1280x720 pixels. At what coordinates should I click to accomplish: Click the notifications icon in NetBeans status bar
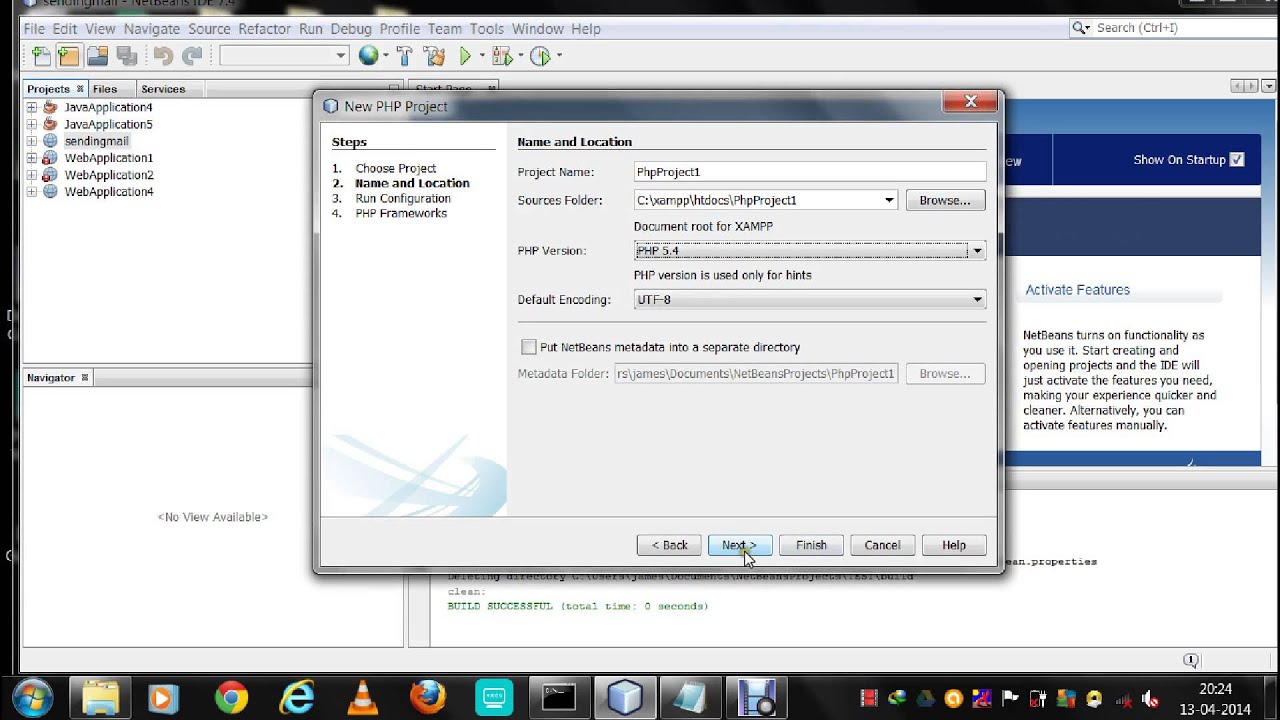point(1190,660)
